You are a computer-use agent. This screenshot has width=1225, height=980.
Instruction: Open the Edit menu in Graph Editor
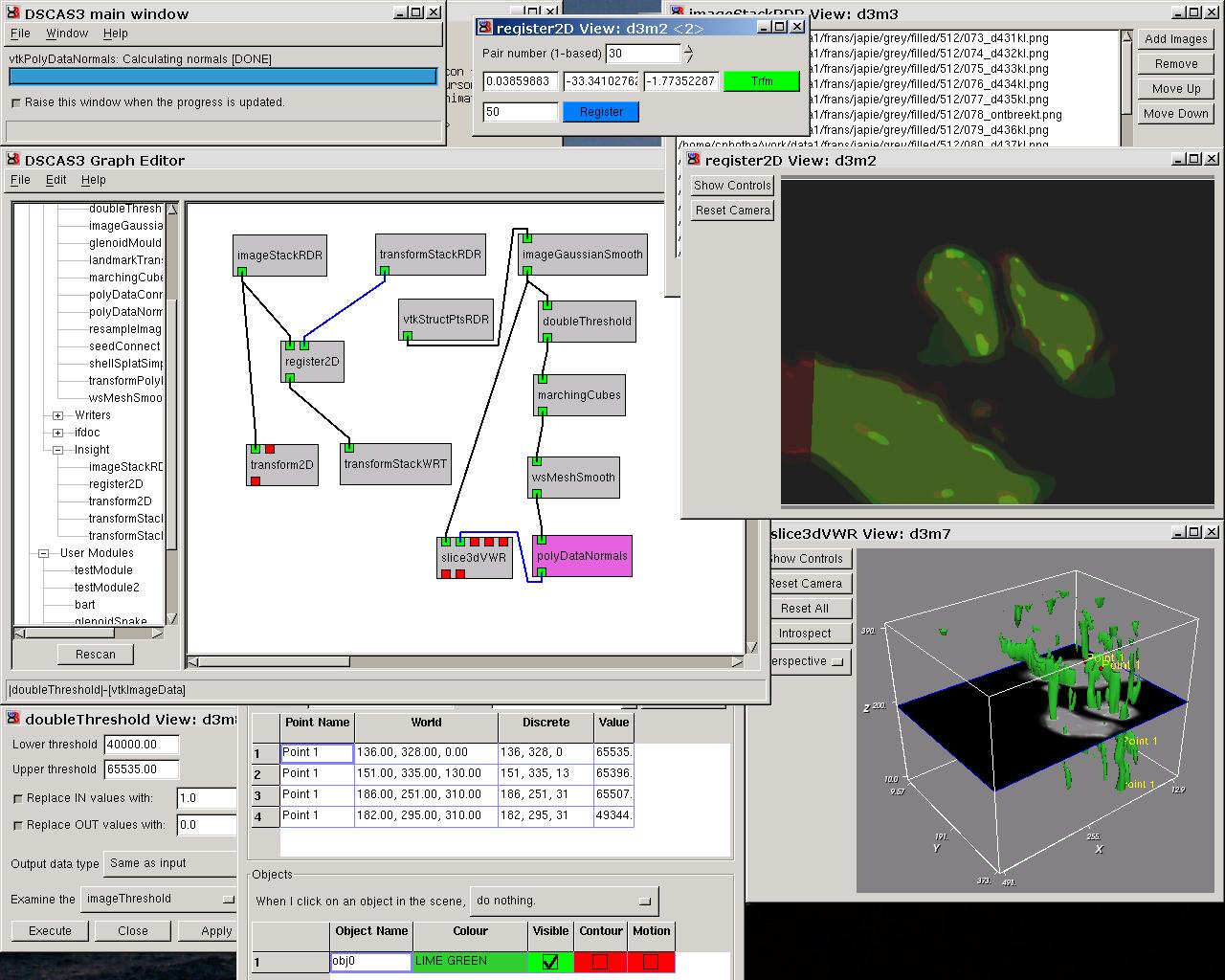click(x=56, y=180)
